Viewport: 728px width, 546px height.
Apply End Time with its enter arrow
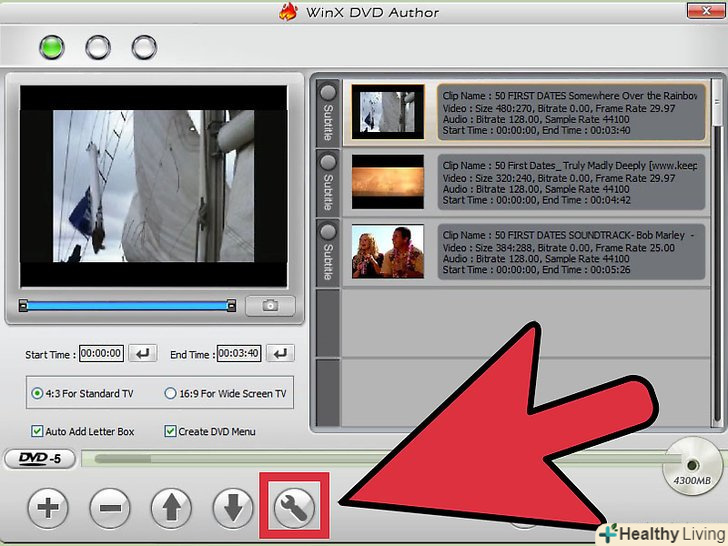[280, 354]
